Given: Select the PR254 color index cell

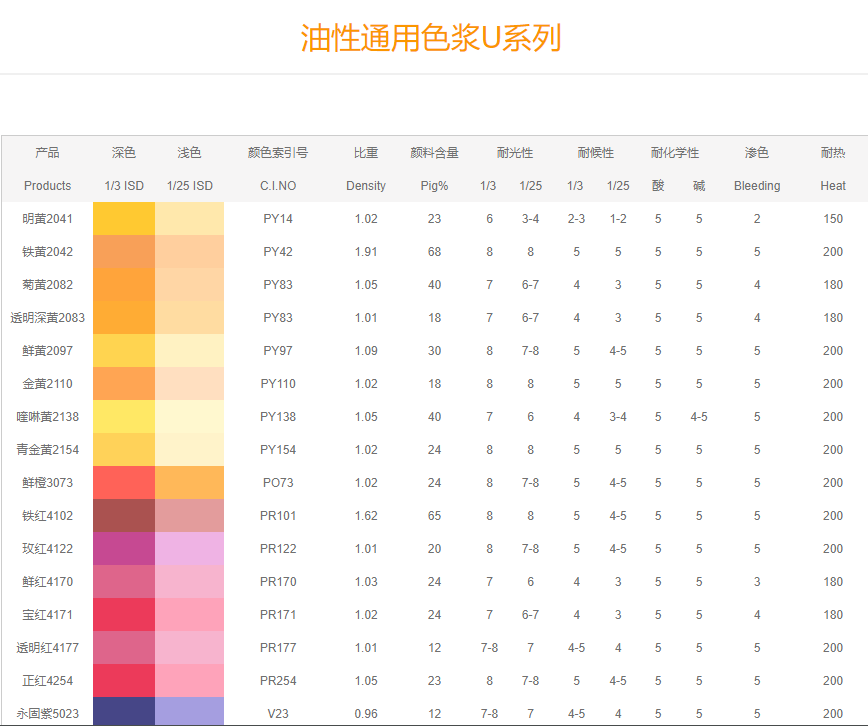Looking at the screenshot, I should pyautogui.click(x=277, y=681).
